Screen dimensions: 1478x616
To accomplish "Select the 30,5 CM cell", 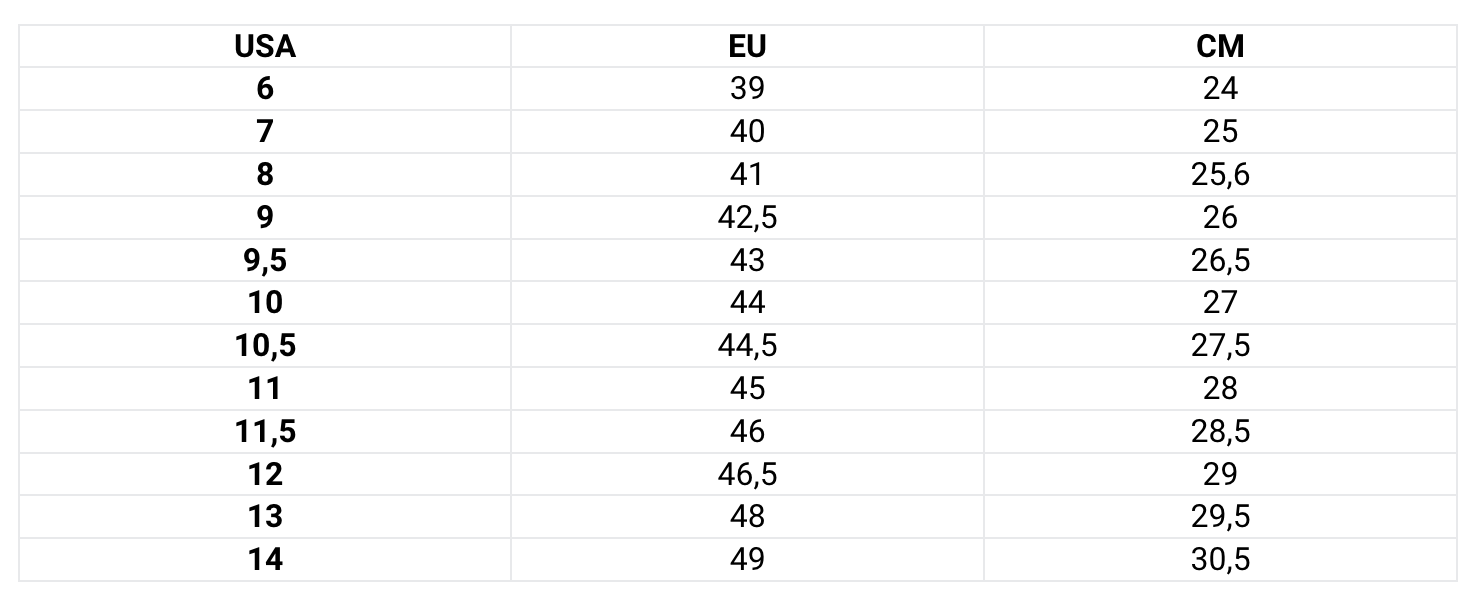I will coord(1220,559).
